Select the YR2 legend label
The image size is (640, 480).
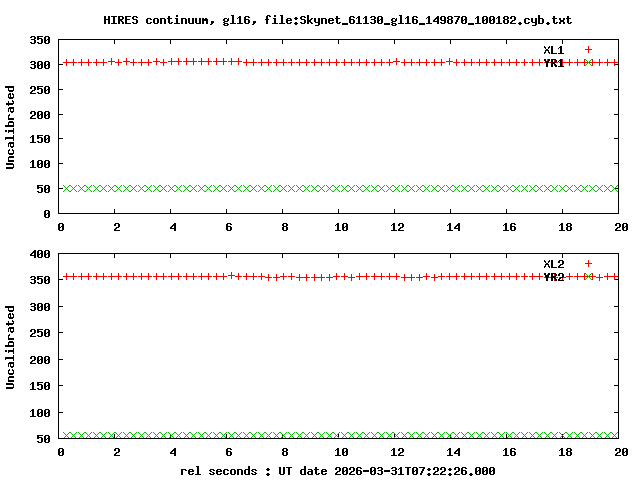(x=553, y=277)
